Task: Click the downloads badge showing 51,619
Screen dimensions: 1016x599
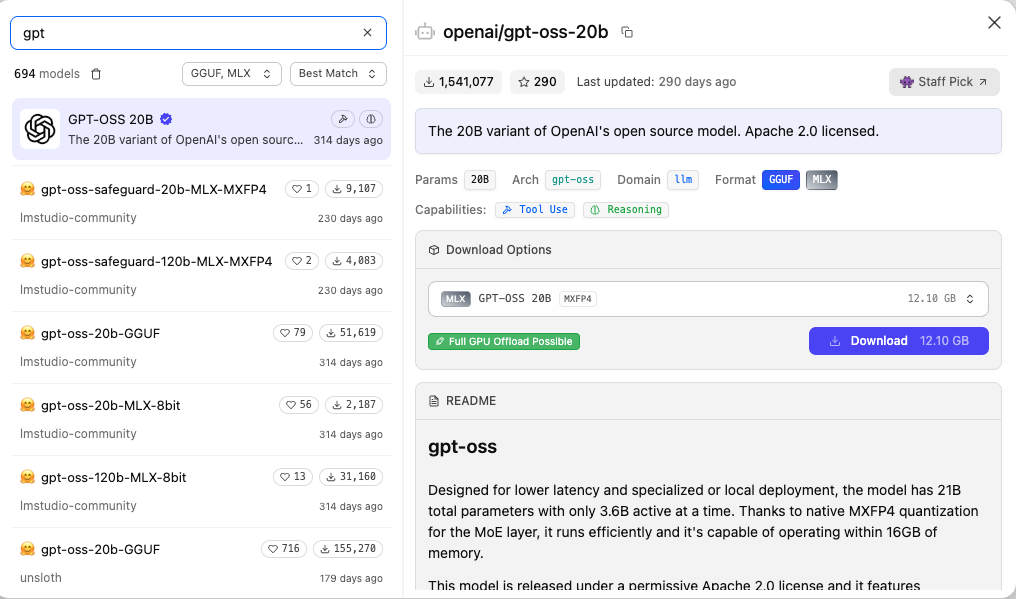Action: (x=351, y=333)
